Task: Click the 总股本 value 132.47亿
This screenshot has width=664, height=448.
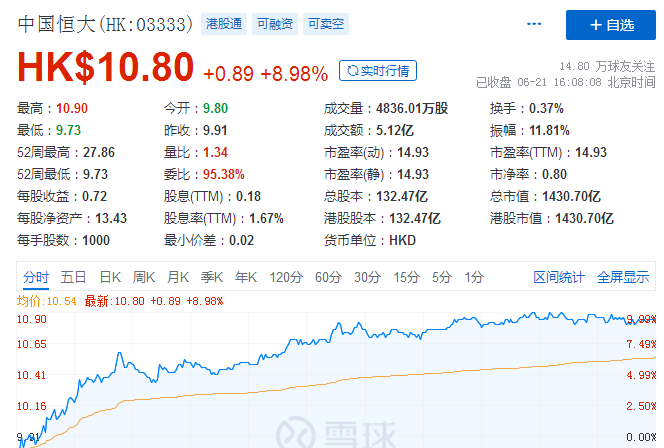Action: 402,196
